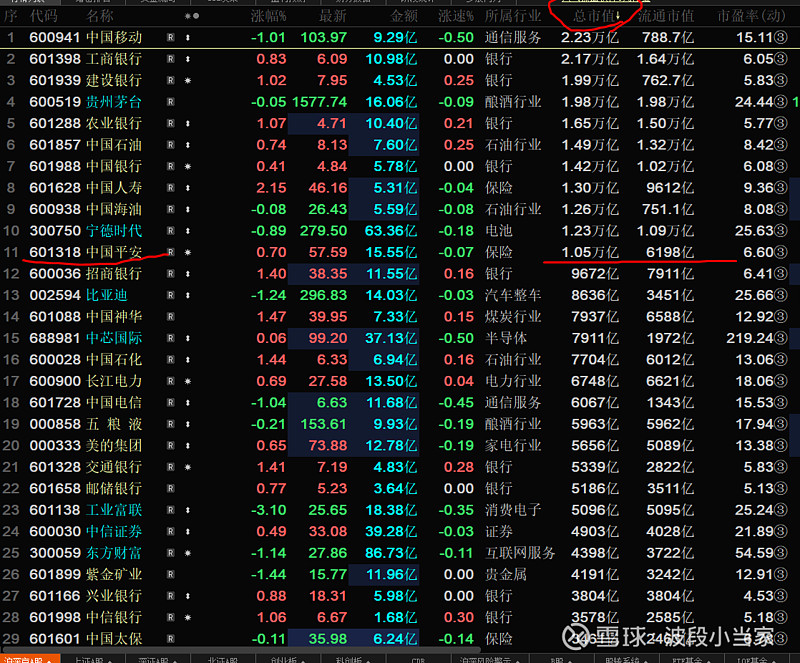
Task: Click the marker icons in the header row
Action: coord(192,16)
